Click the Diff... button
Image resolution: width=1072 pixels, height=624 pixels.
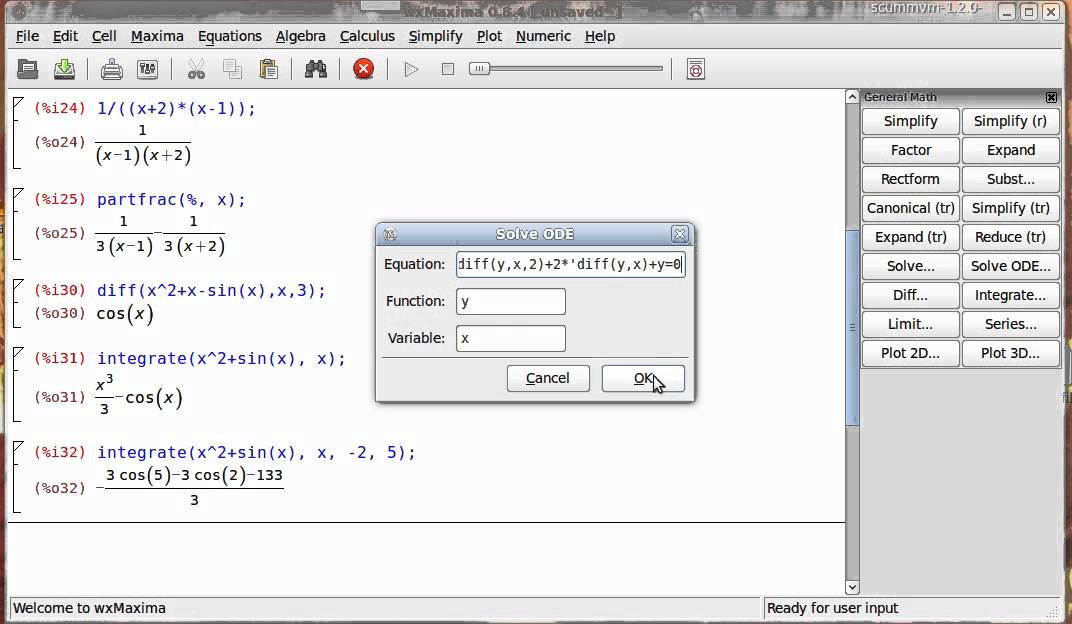click(x=911, y=295)
